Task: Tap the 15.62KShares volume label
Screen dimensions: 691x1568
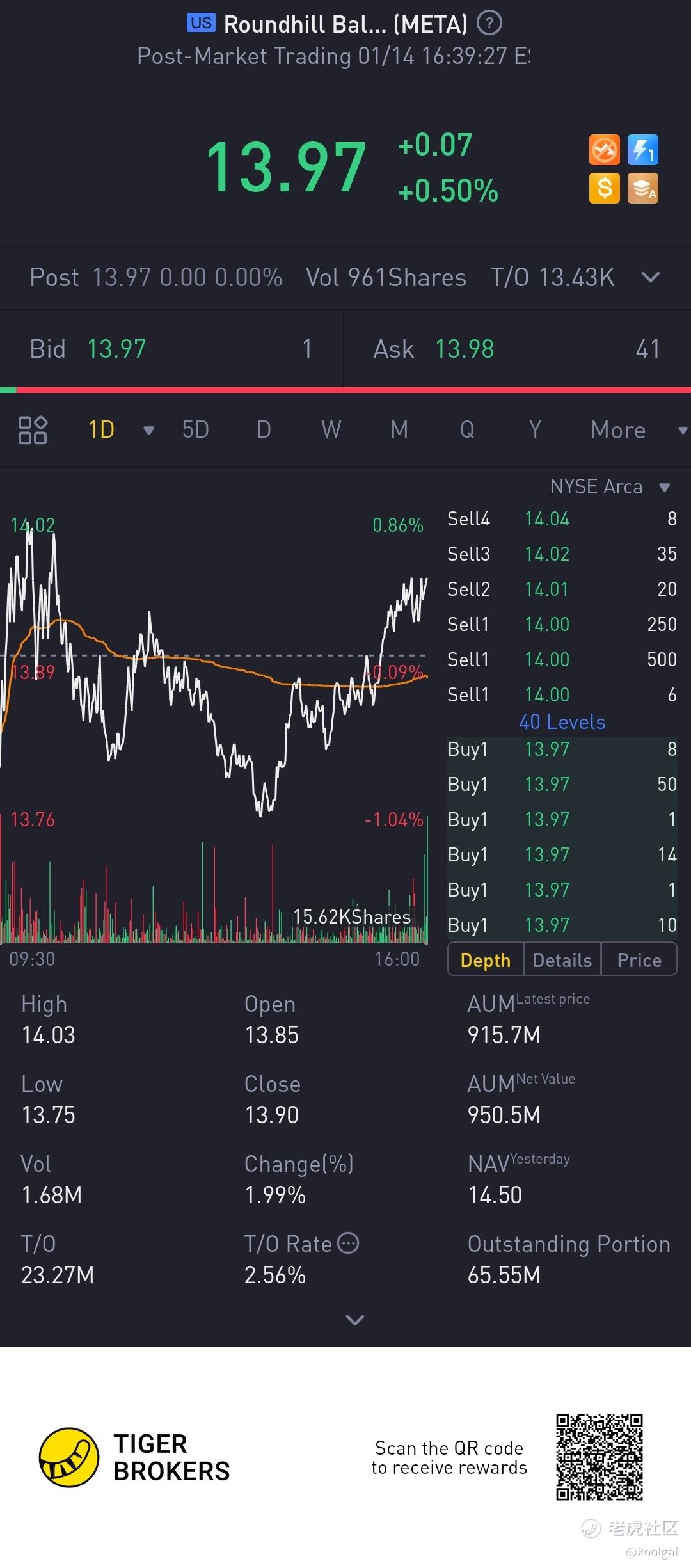Action: click(352, 916)
